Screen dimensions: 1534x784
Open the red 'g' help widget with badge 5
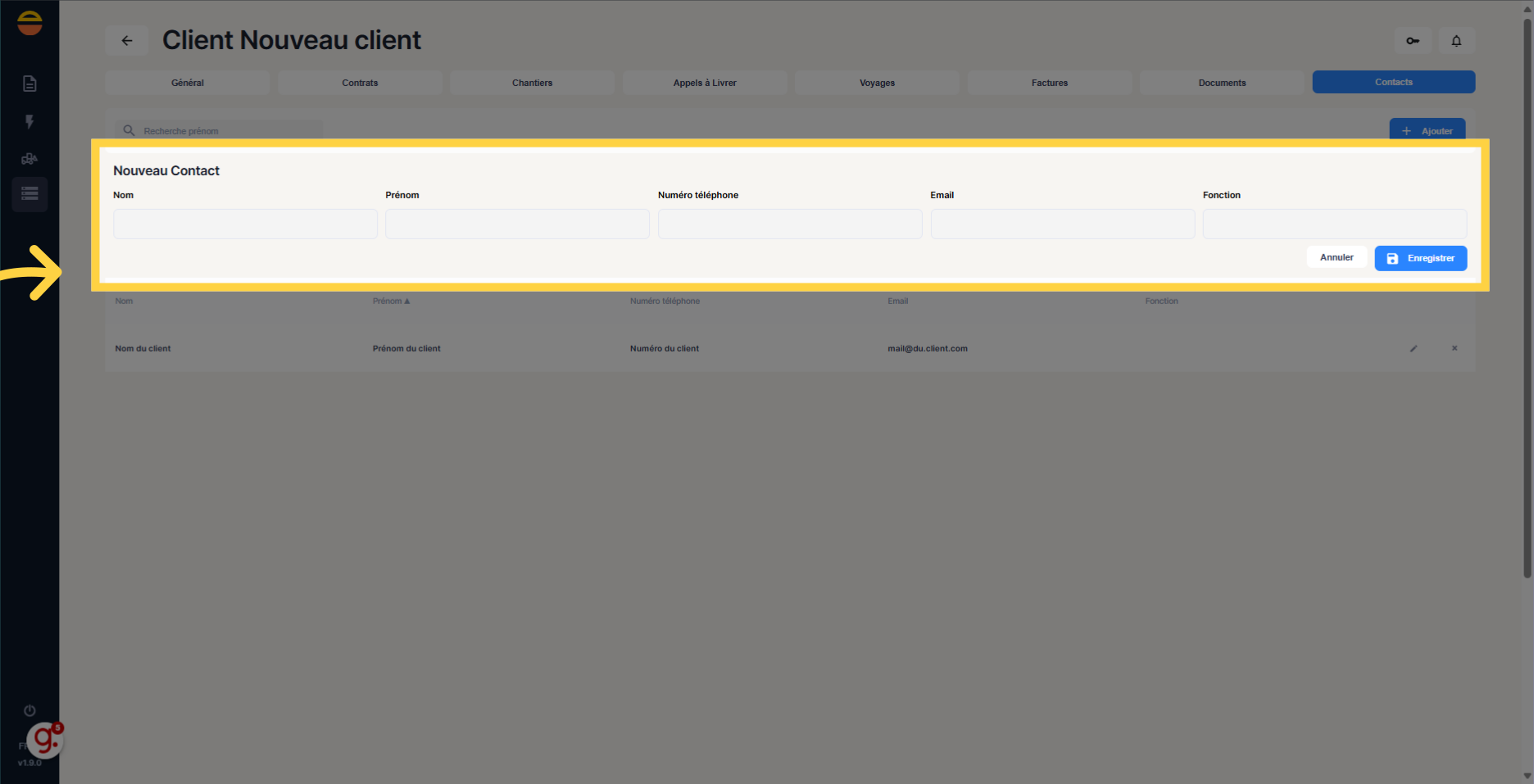[43, 740]
